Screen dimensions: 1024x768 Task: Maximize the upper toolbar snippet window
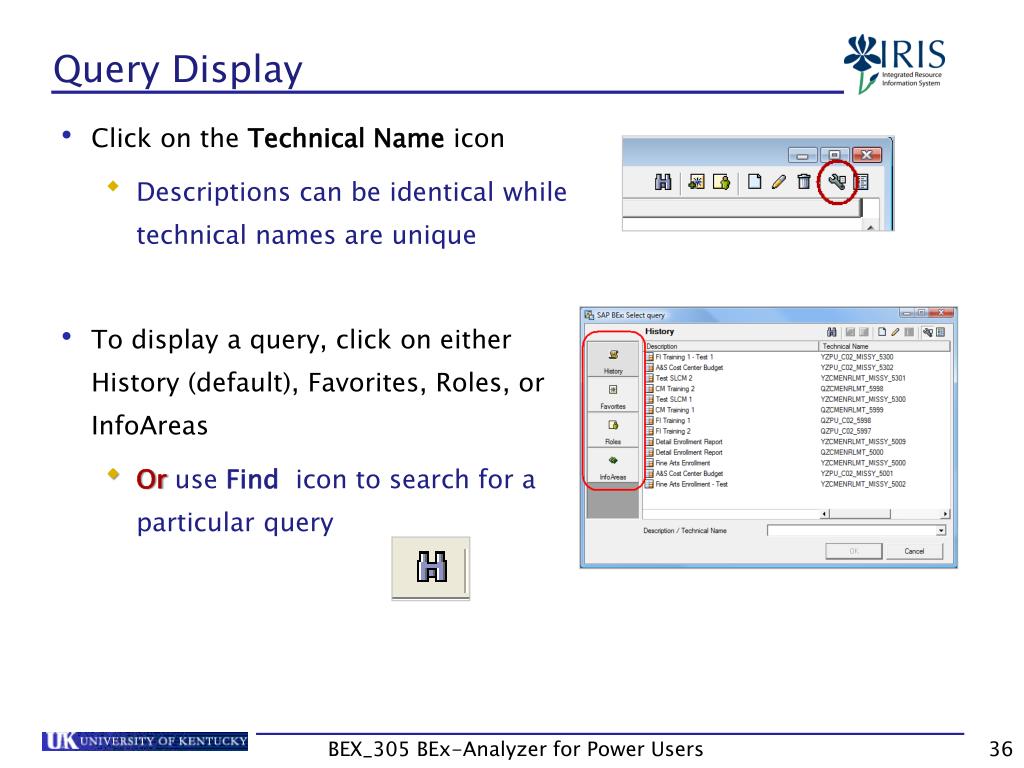click(834, 155)
